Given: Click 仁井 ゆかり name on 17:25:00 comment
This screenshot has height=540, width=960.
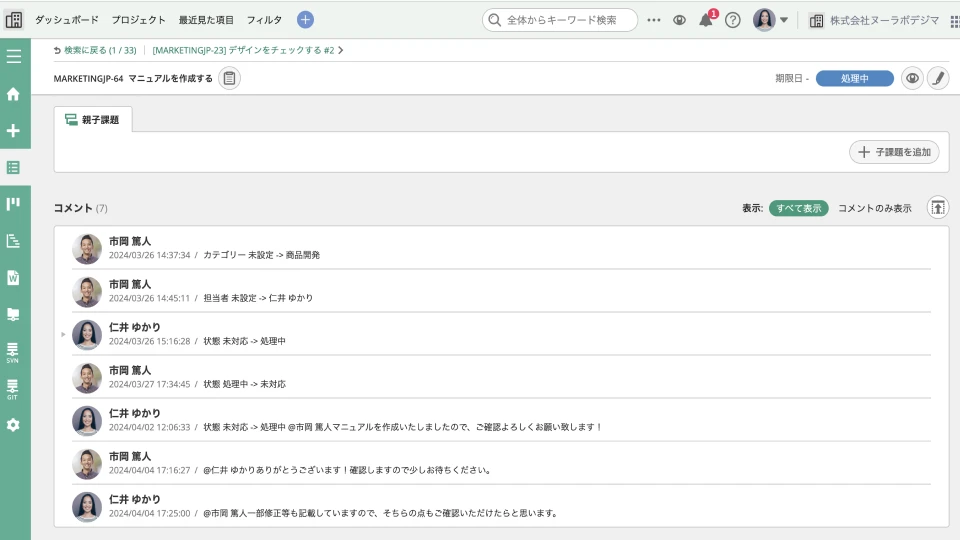Looking at the screenshot, I should [135, 499].
